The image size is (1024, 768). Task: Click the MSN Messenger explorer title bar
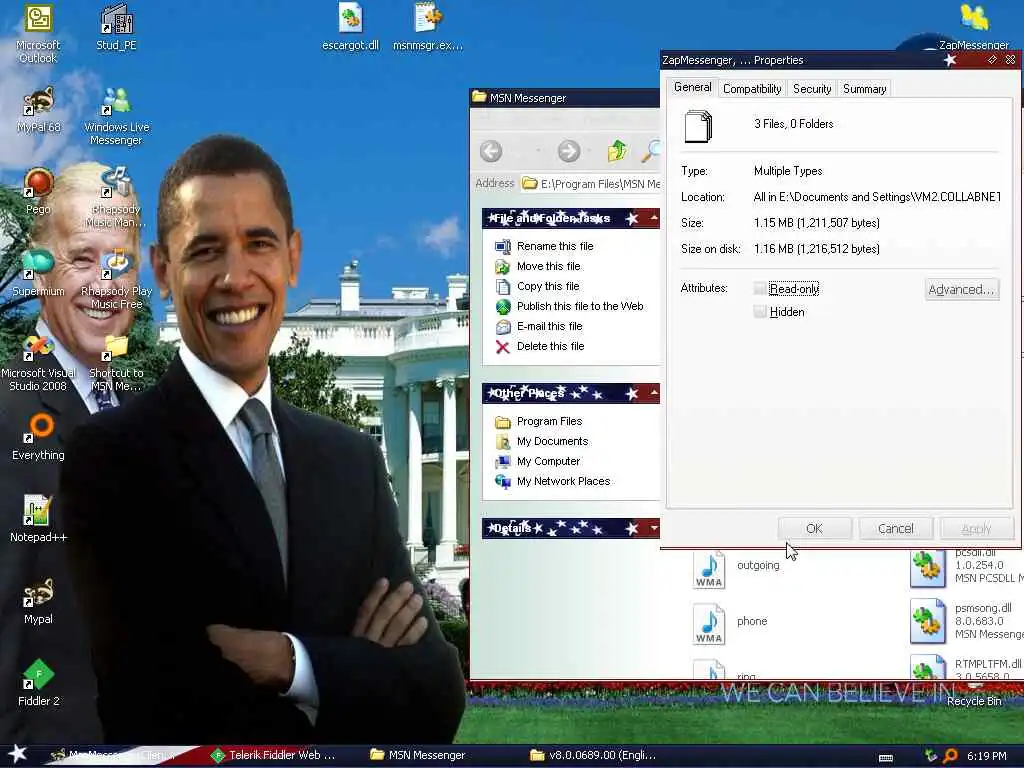click(x=564, y=98)
